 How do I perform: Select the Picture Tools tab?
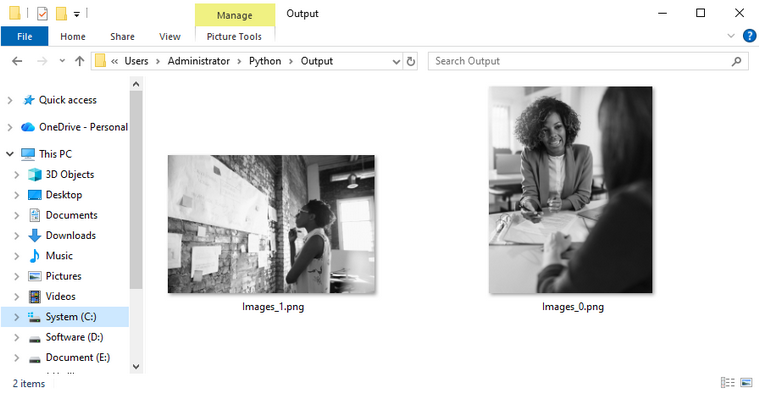(x=234, y=36)
